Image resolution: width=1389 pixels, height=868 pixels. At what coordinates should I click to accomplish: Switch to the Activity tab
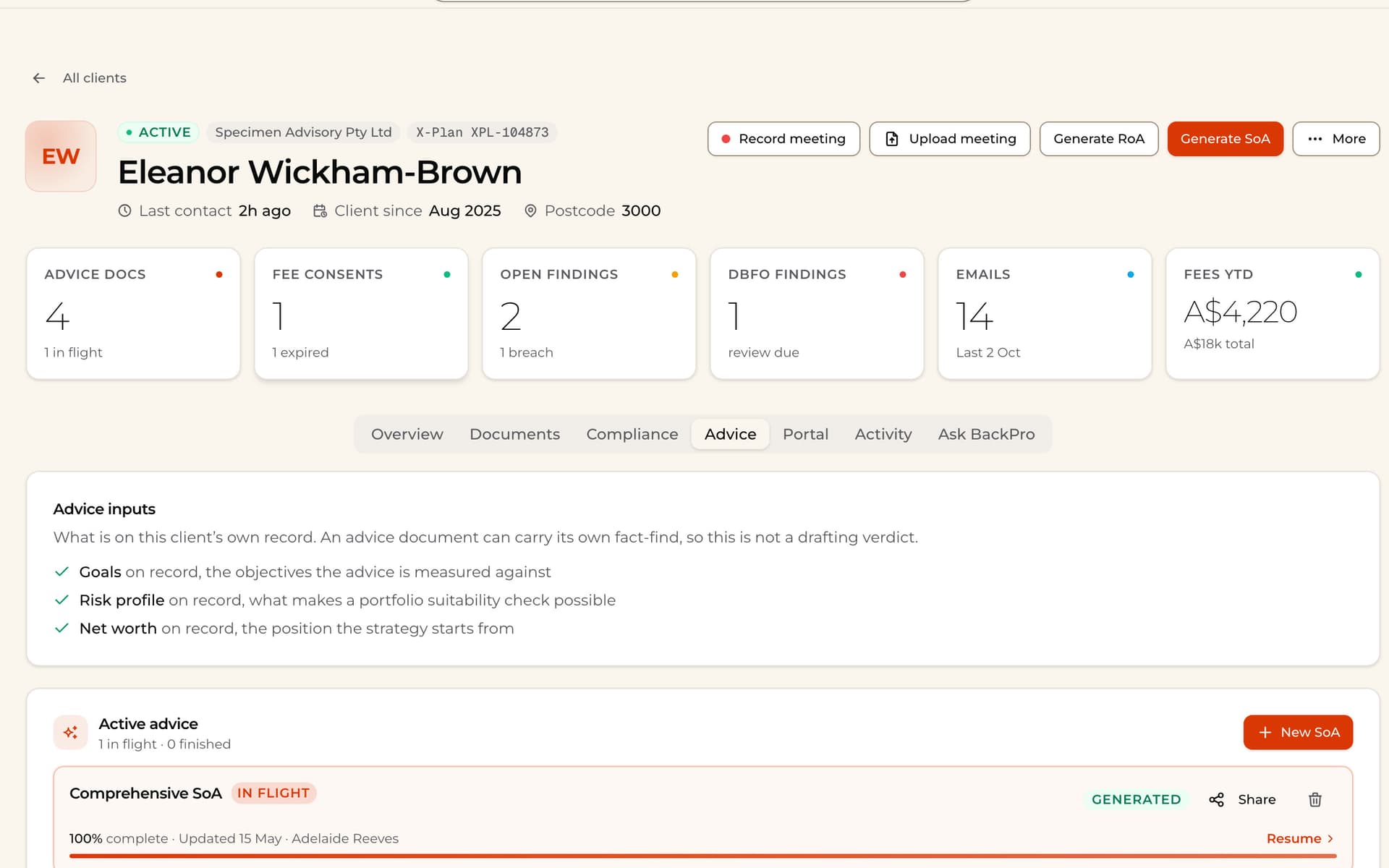point(883,434)
